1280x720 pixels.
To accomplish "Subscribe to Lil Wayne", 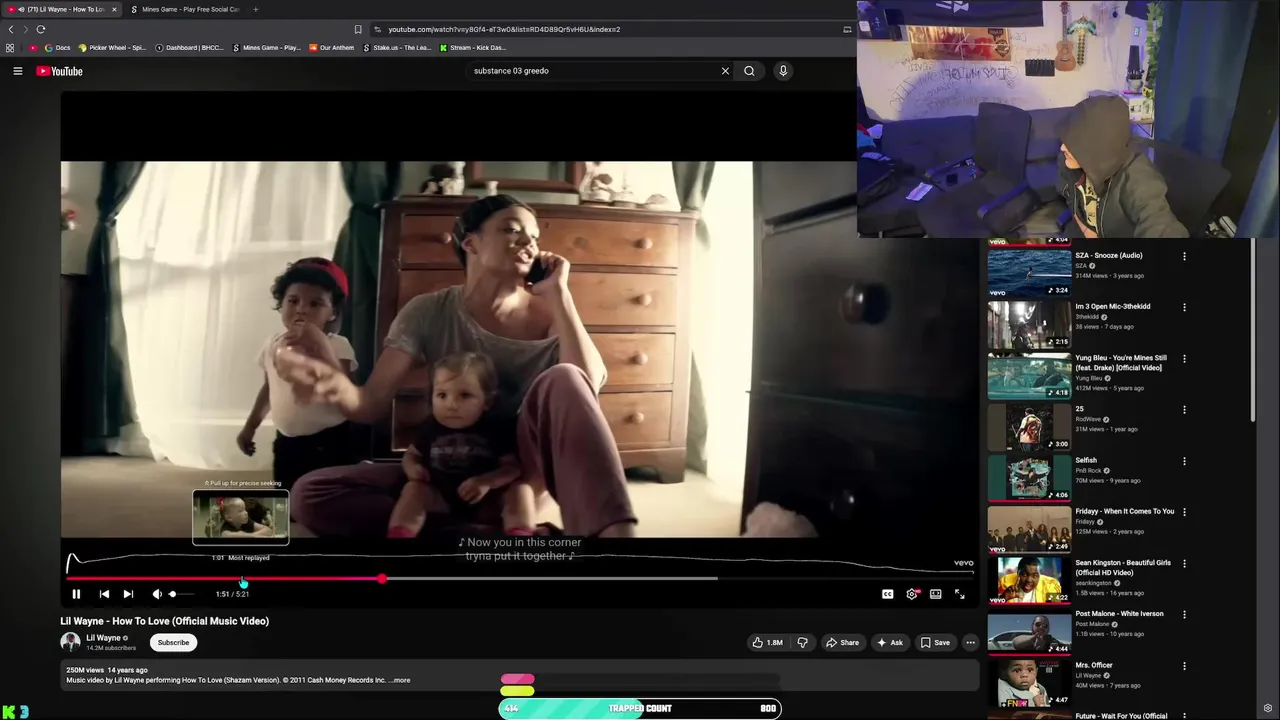I will coord(173,643).
